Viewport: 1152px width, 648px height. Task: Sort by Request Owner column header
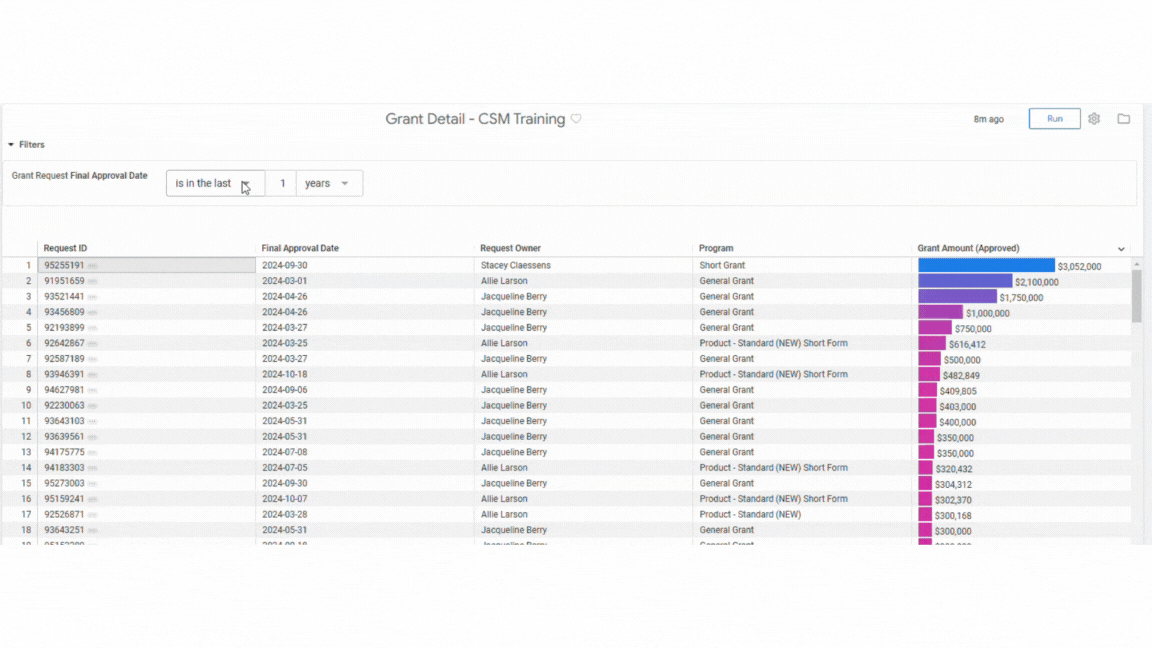coord(511,248)
